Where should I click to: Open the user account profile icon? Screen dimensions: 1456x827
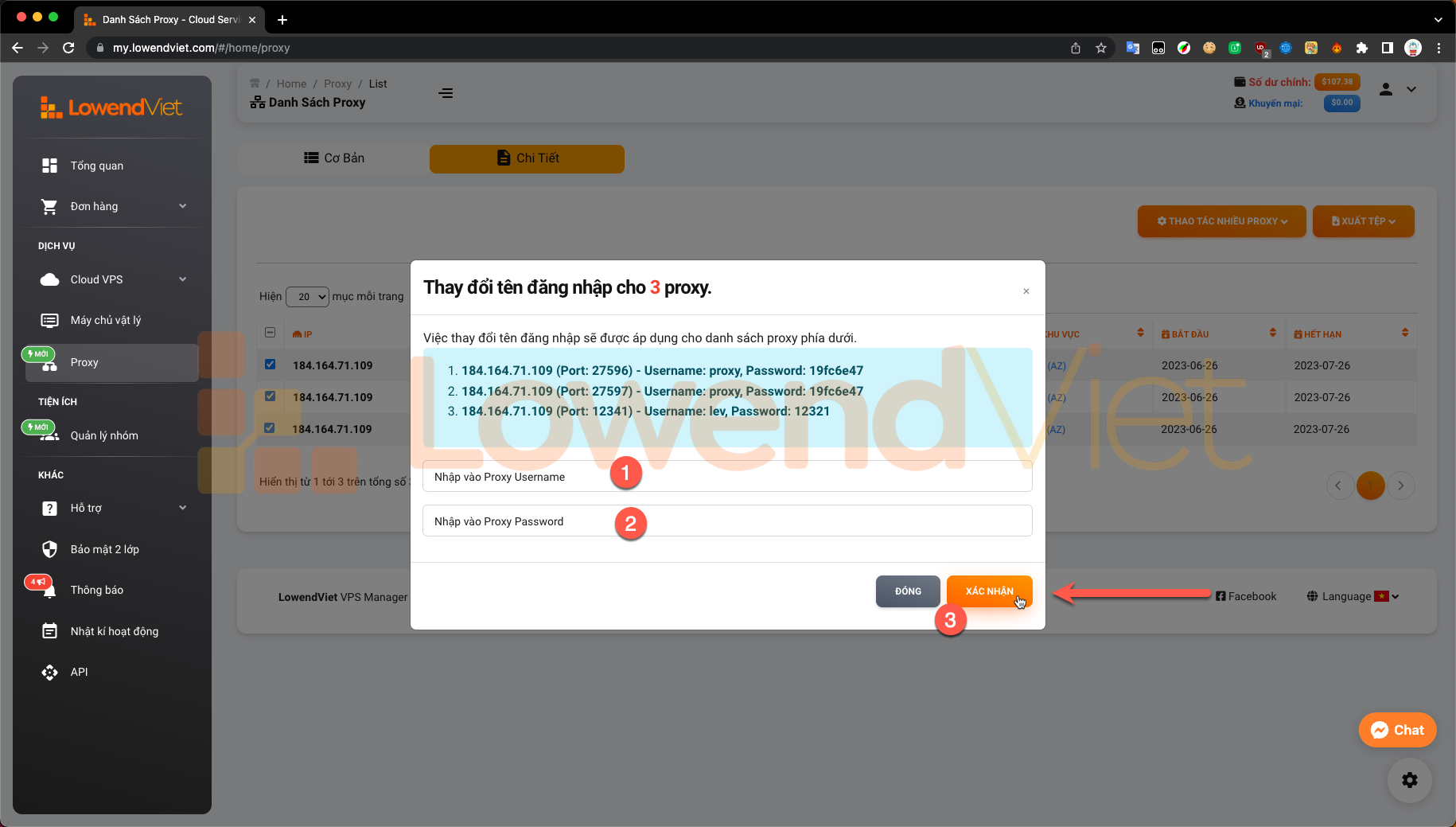point(1386,89)
